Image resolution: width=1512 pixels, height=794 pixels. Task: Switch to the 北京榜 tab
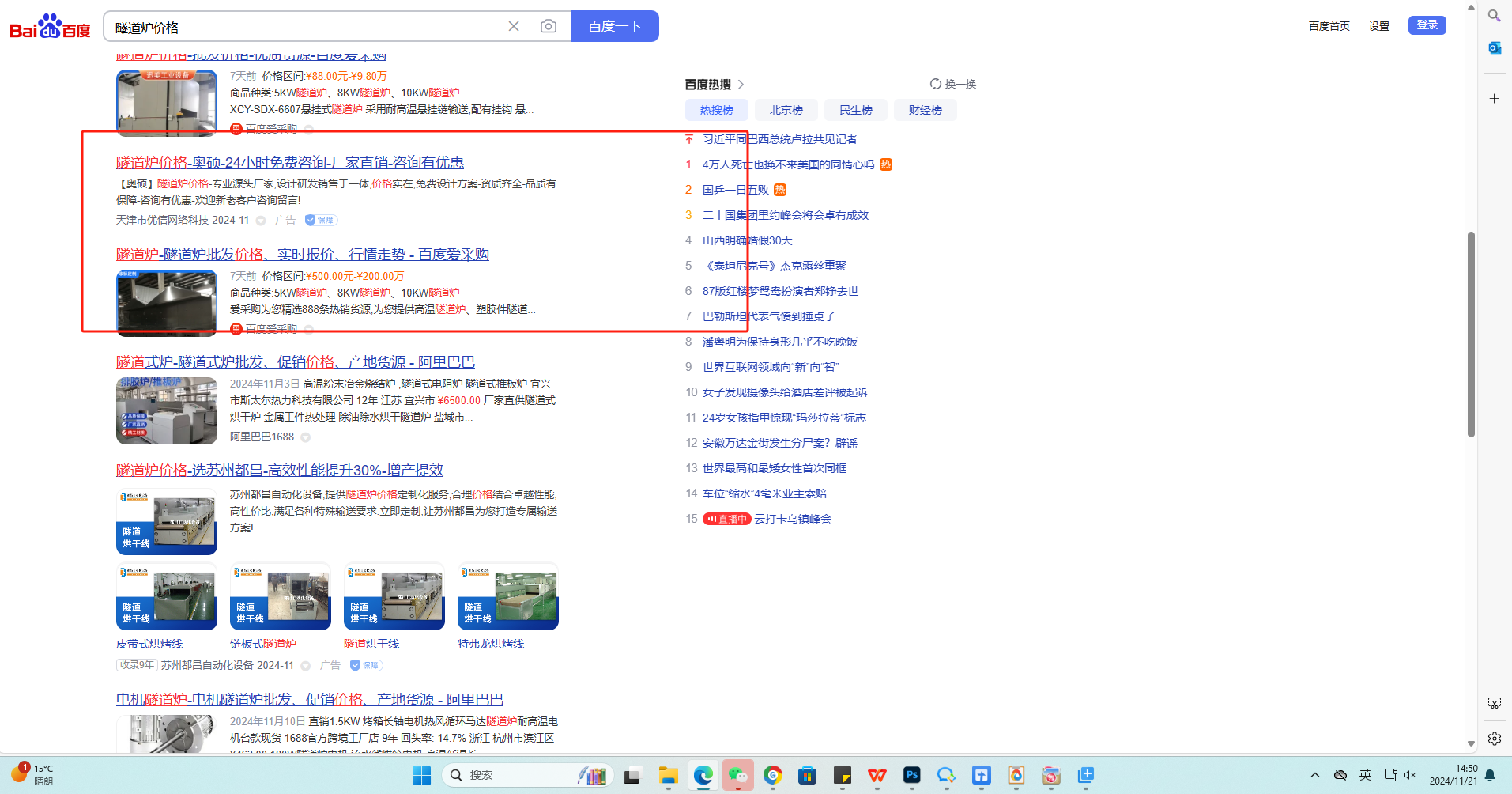786,110
